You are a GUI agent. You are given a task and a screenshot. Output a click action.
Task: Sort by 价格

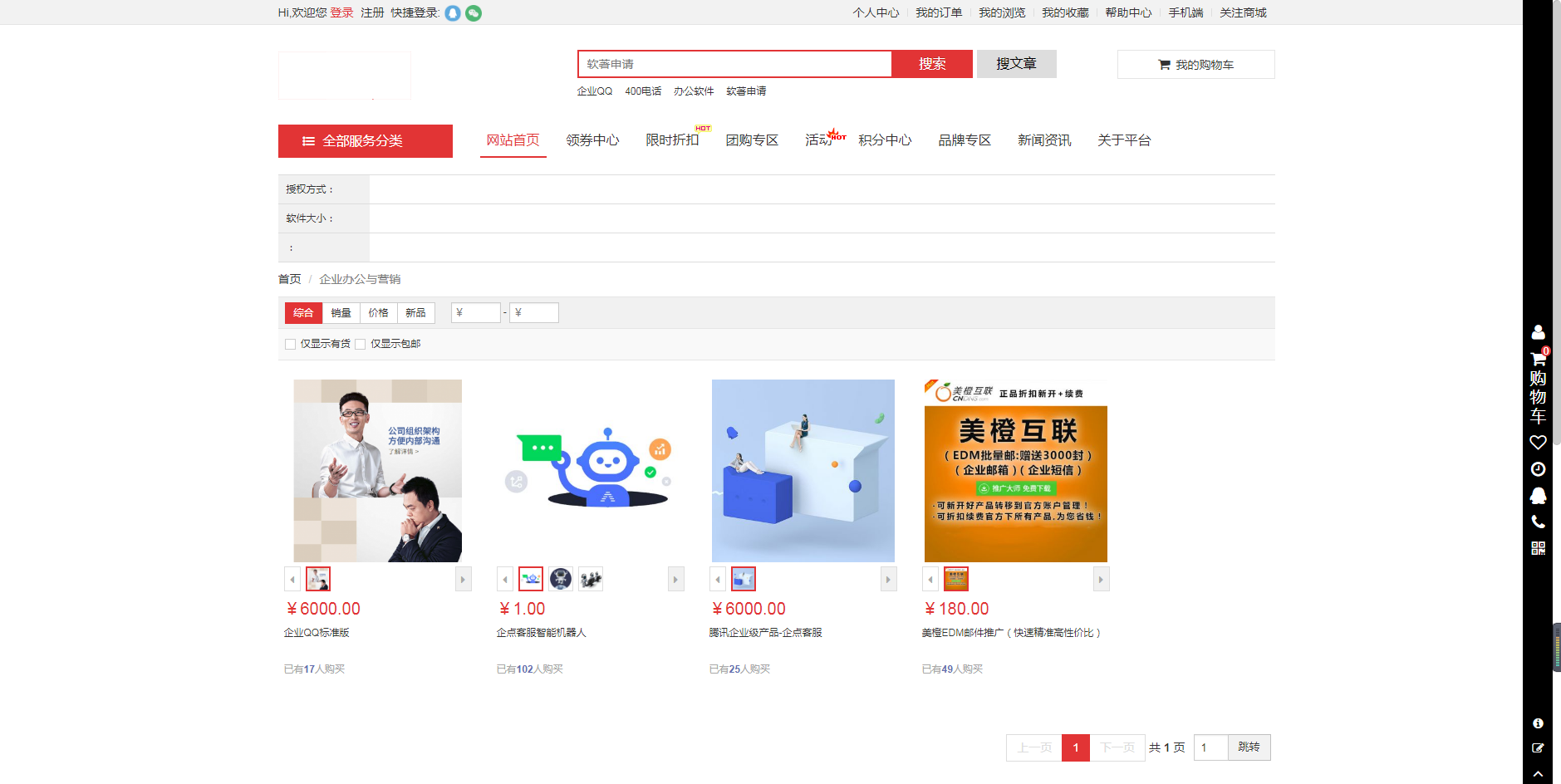tap(378, 313)
